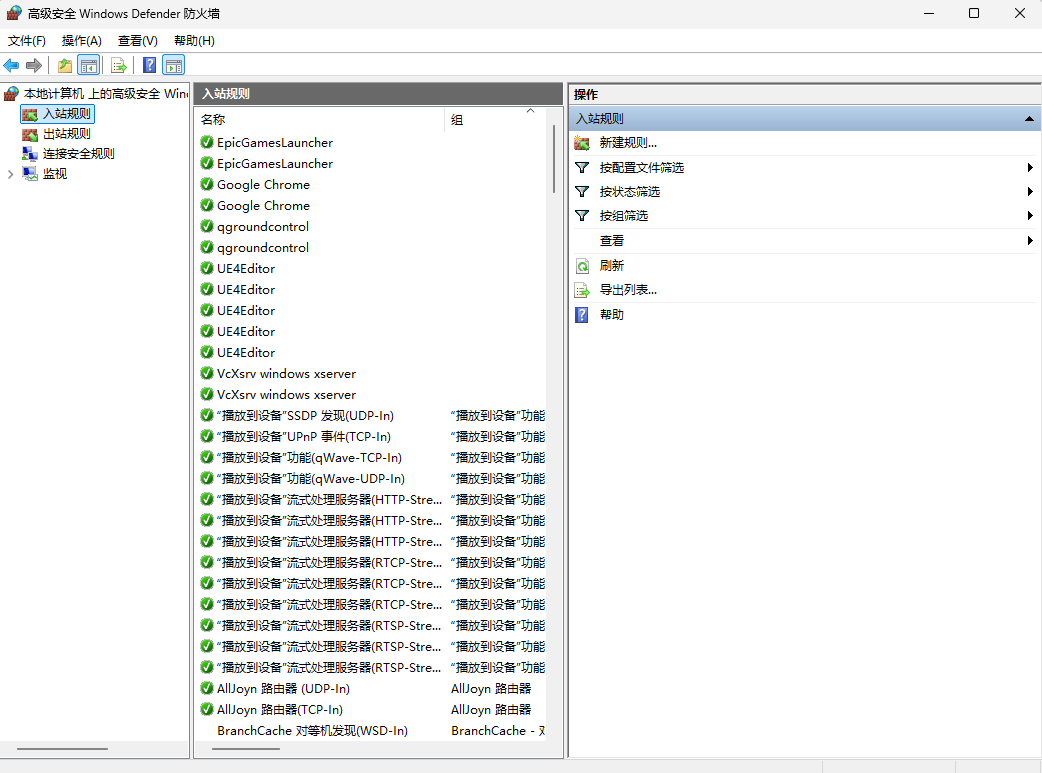The height and width of the screenshot is (773, 1042).
Task: Select 出站规则 in the tree
Action: [66, 134]
